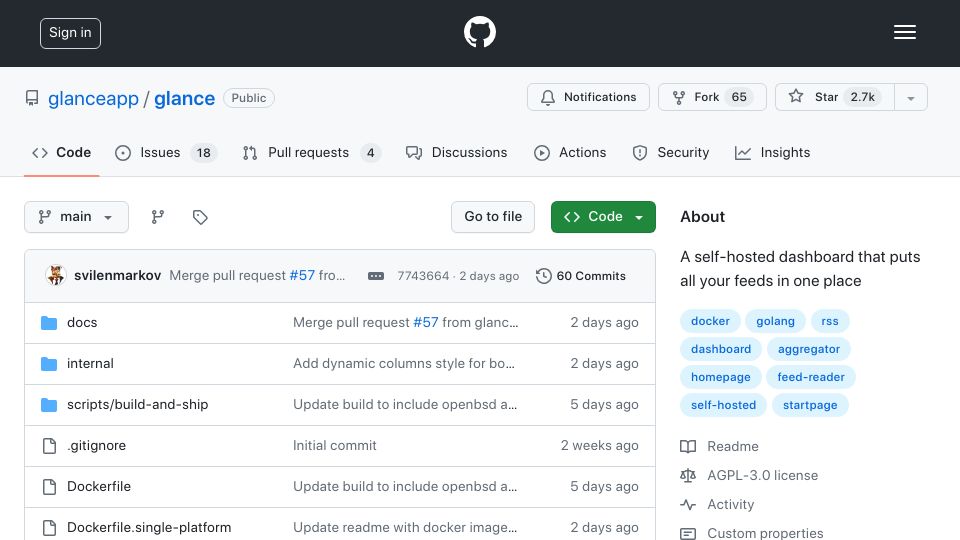
Task: Open the .gitignore file
Action: pos(96,446)
